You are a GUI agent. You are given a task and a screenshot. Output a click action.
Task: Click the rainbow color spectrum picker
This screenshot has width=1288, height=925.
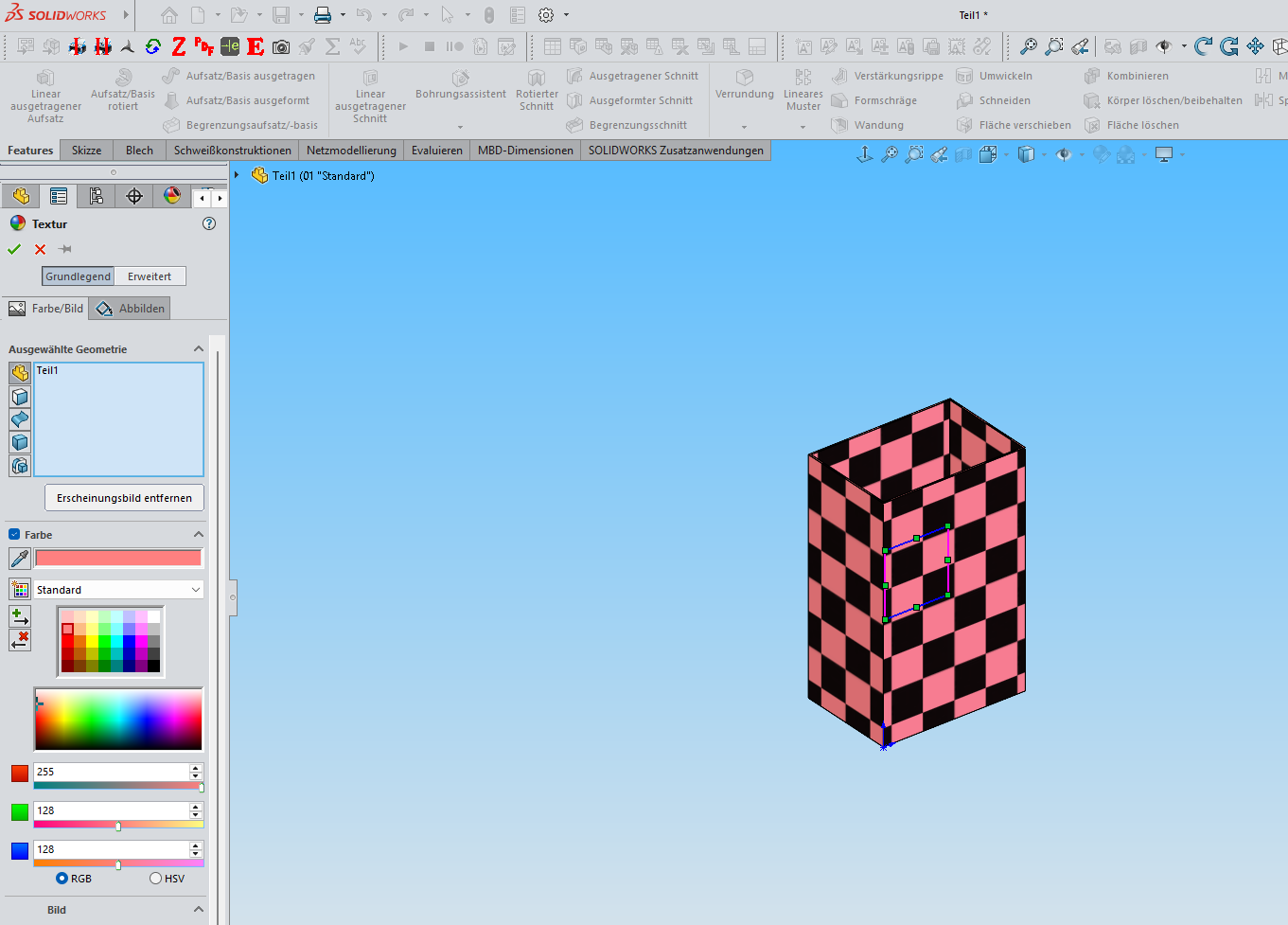coord(118,720)
